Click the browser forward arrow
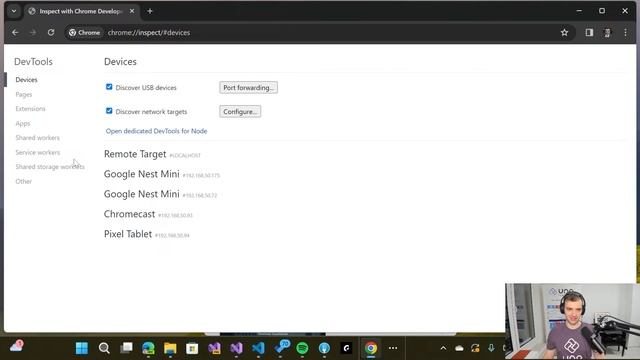The height and width of the screenshot is (360, 640). click(33, 32)
